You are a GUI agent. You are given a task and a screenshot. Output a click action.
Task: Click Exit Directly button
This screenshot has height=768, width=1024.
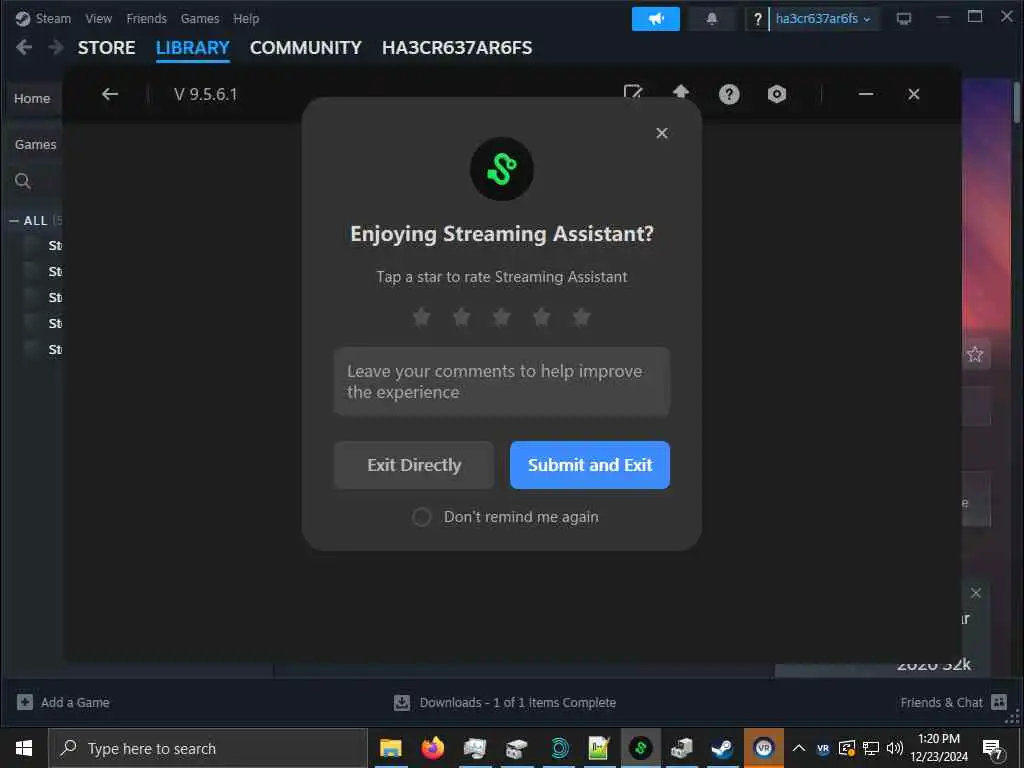point(413,465)
